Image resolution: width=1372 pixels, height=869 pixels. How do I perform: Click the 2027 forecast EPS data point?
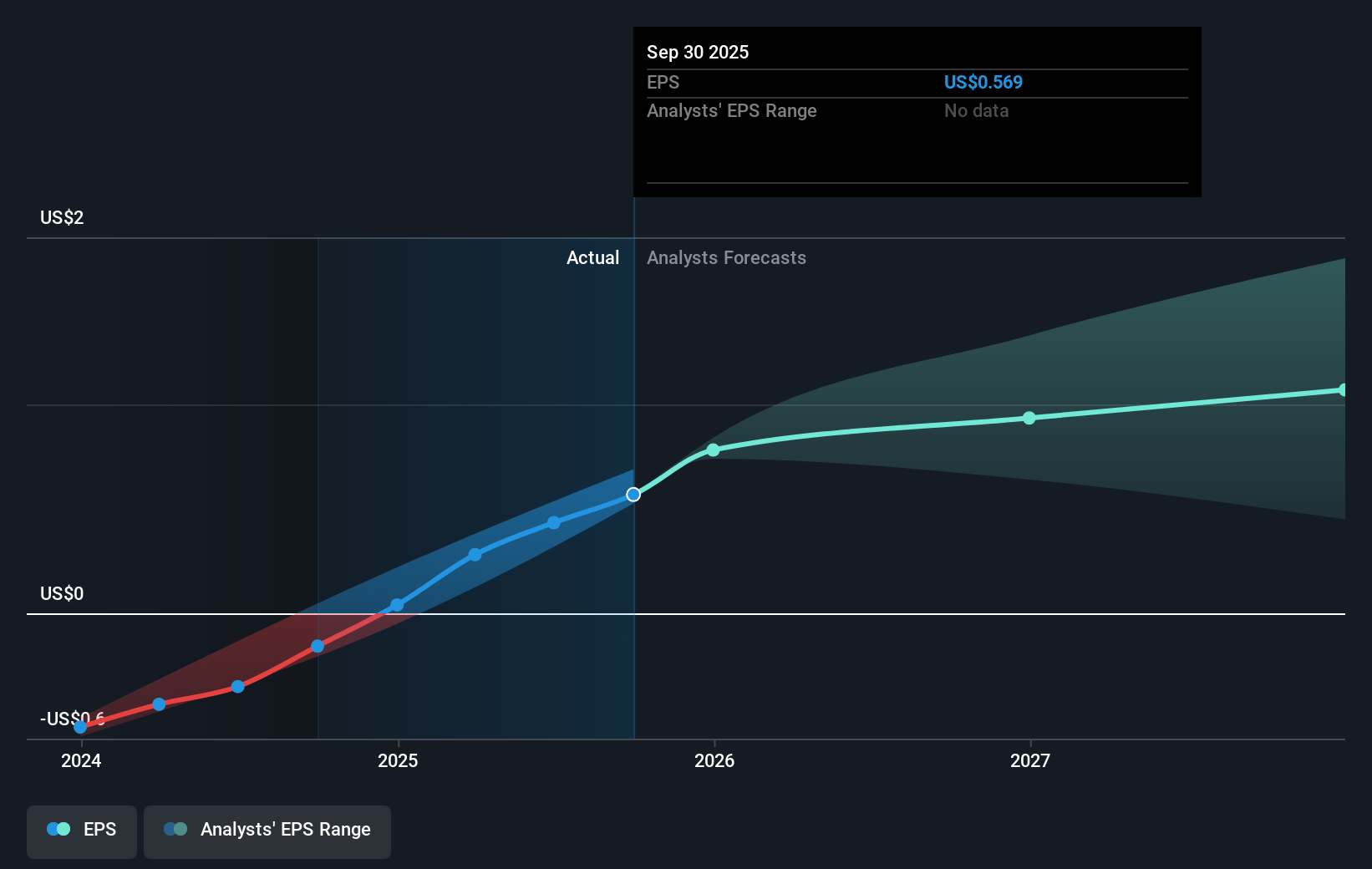[x=1029, y=418]
